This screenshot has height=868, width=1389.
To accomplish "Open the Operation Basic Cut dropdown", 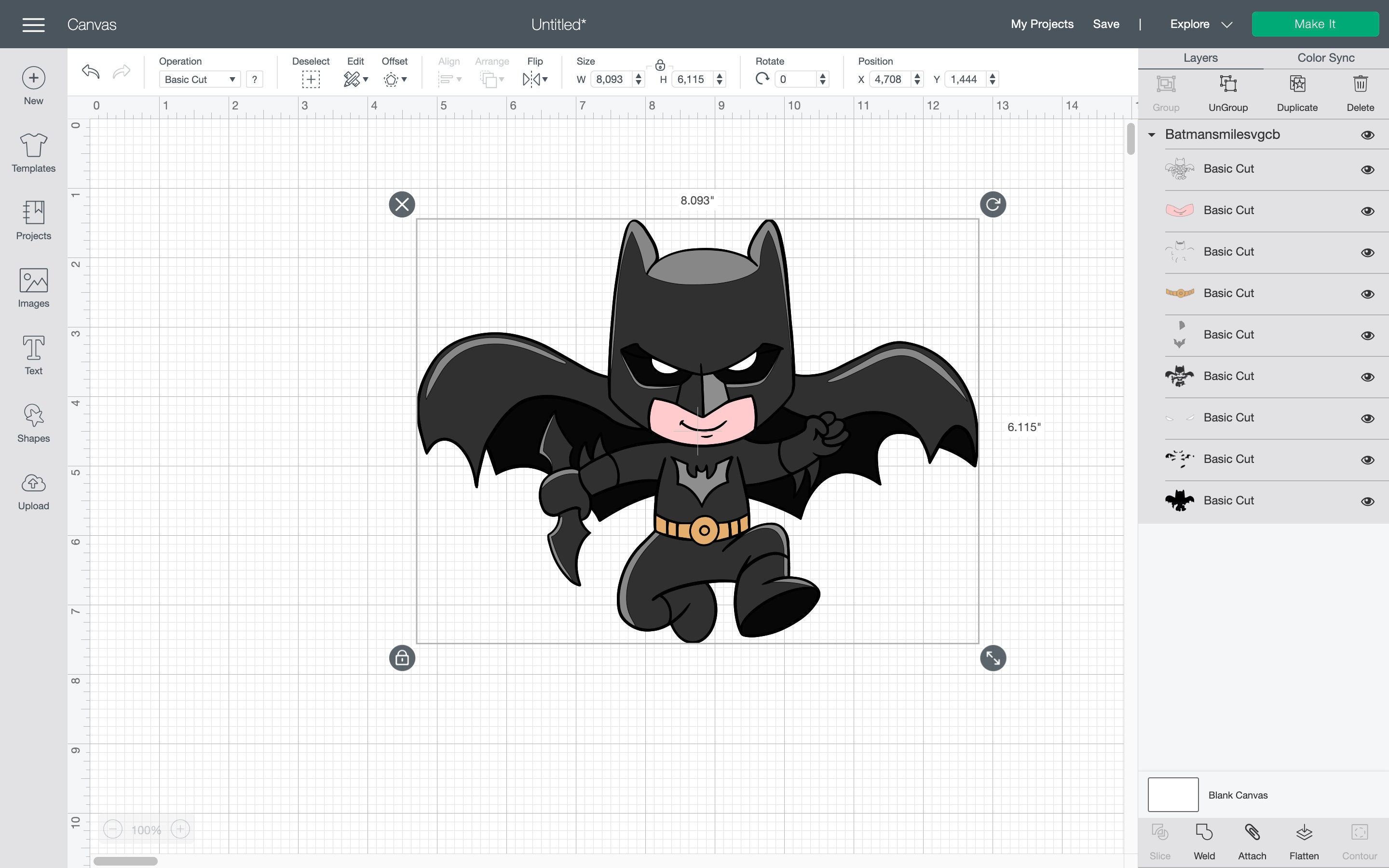I will (199, 79).
